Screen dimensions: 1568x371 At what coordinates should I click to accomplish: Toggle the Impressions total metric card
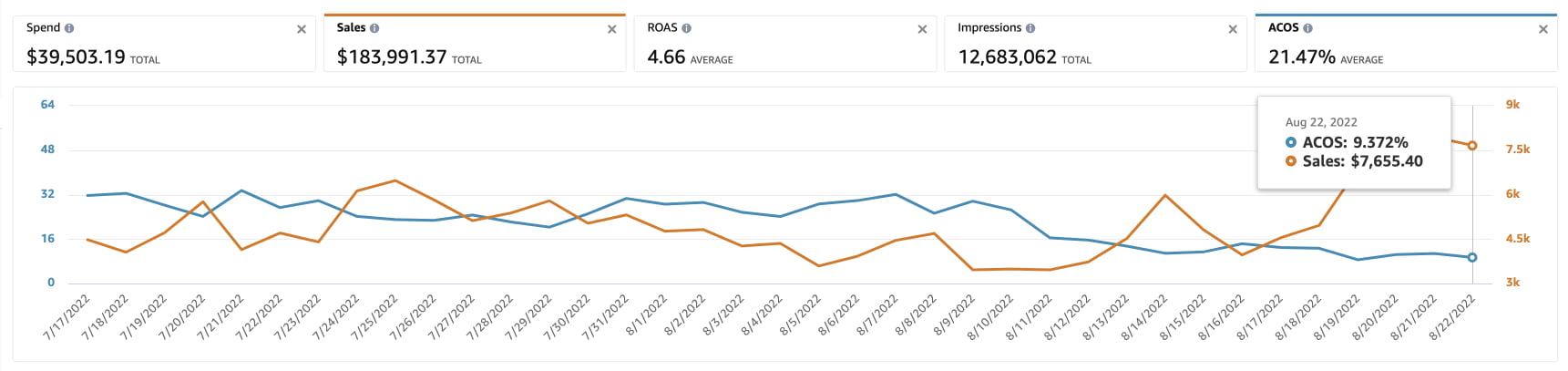coord(1094,51)
